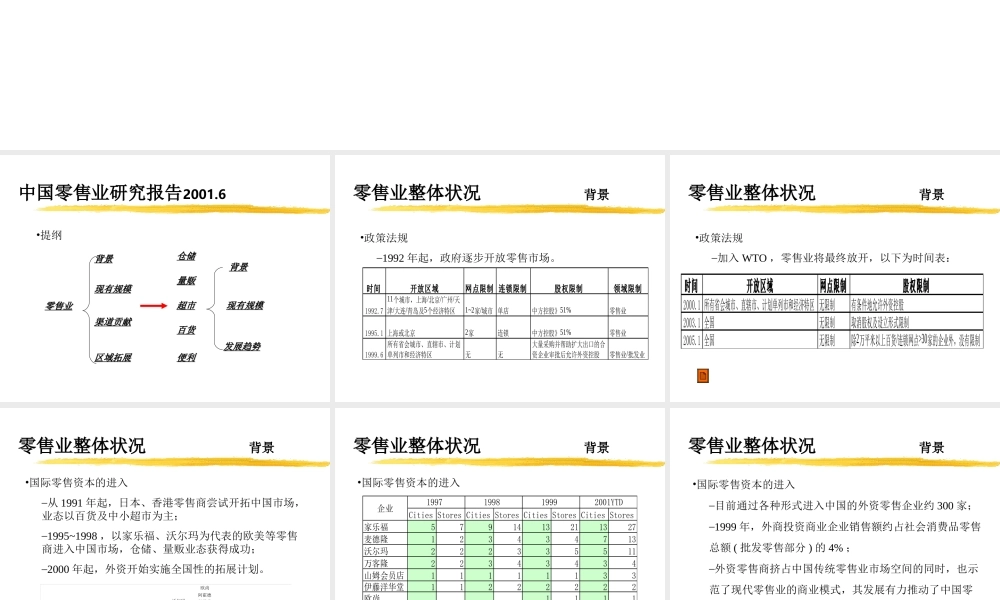Click the red arrow in the retail diagram

click(153, 305)
